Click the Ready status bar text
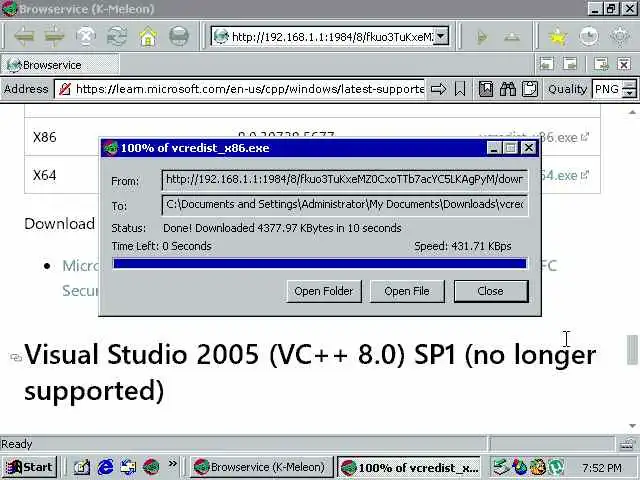The image size is (640, 480). click(x=17, y=444)
